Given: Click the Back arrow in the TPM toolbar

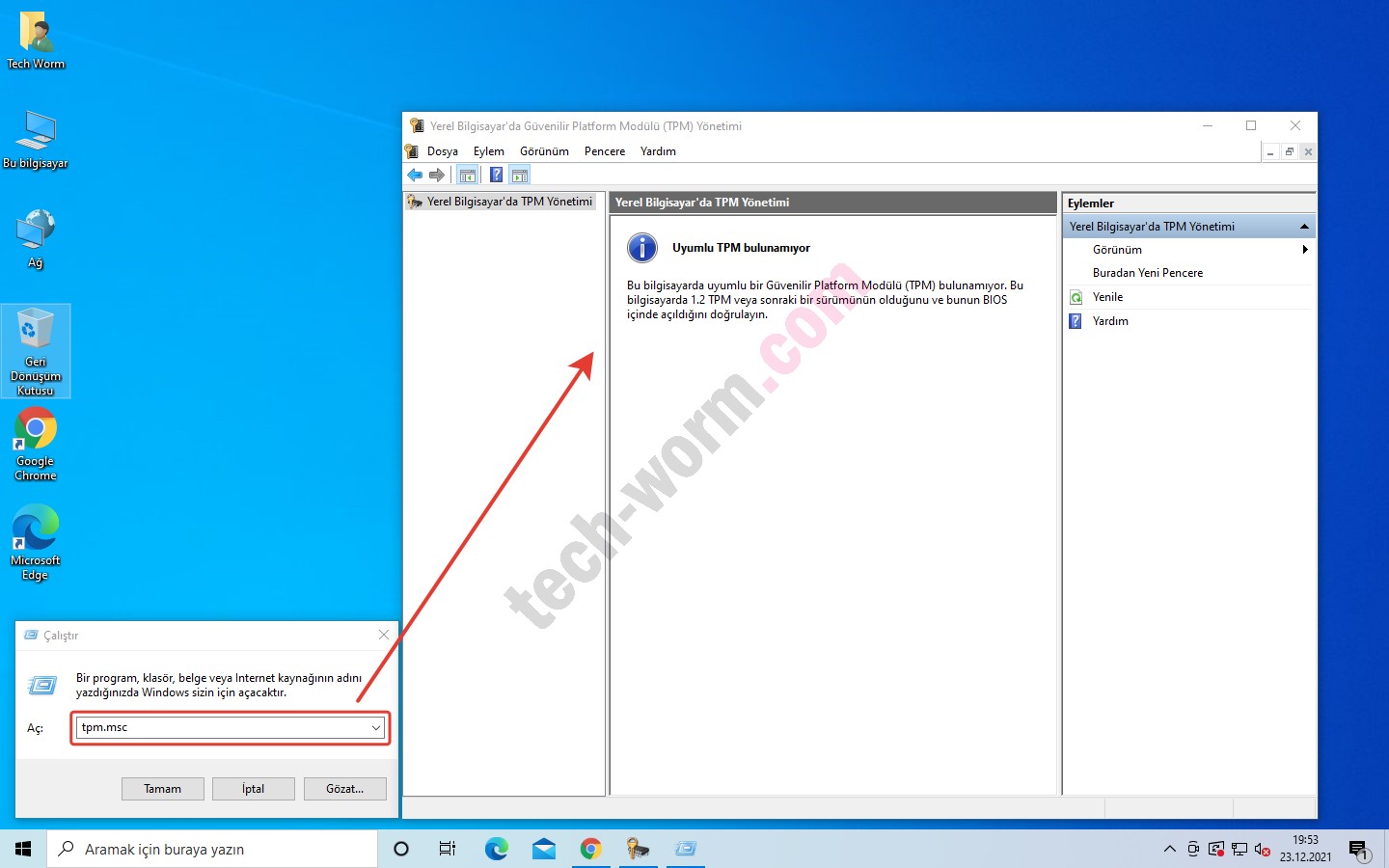Looking at the screenshot, I should tap(415, 175).
